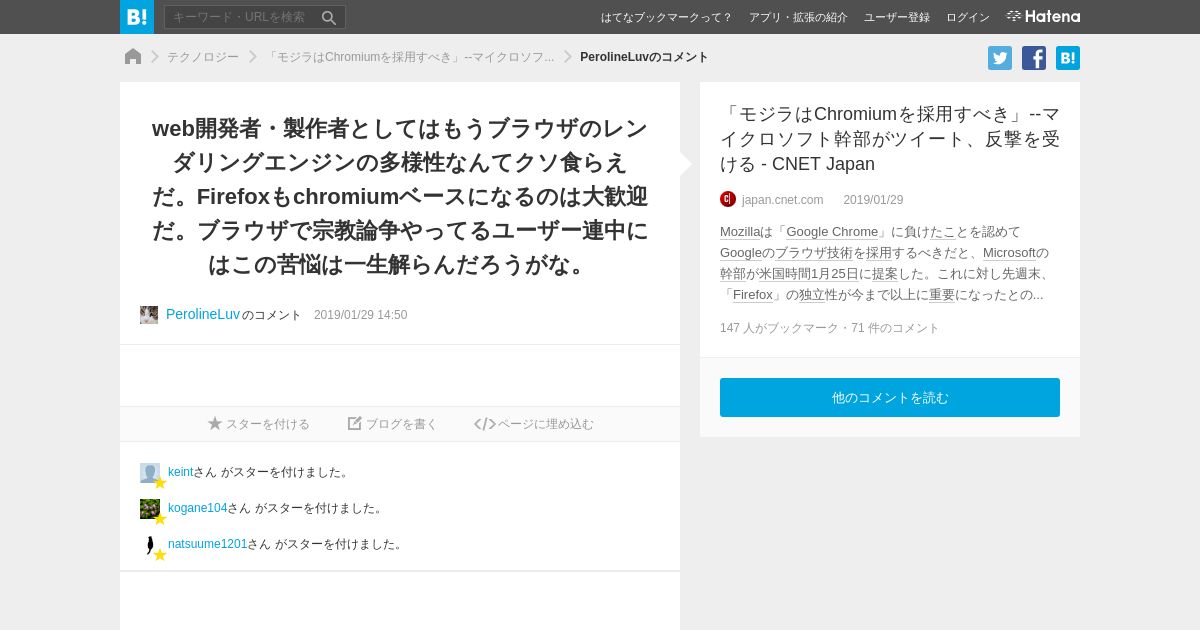1200x630 pixels.
Task: Open the Hatena logo link
Action: coord(1043,16)
